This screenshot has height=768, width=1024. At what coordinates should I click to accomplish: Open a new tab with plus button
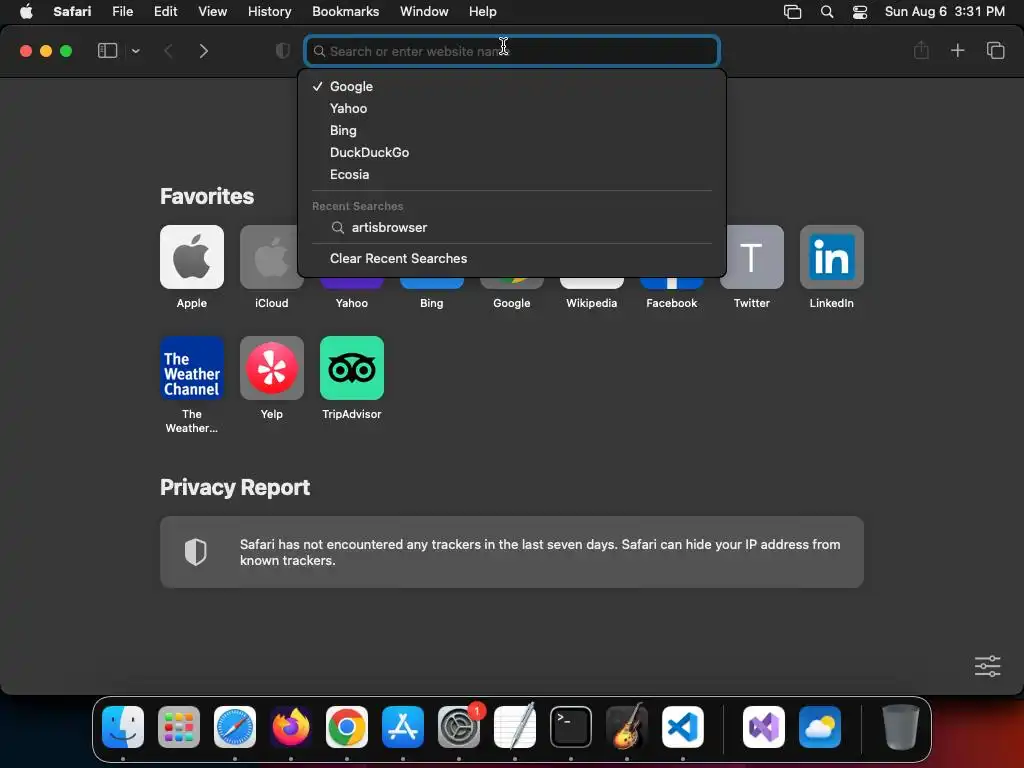[957, 50]
